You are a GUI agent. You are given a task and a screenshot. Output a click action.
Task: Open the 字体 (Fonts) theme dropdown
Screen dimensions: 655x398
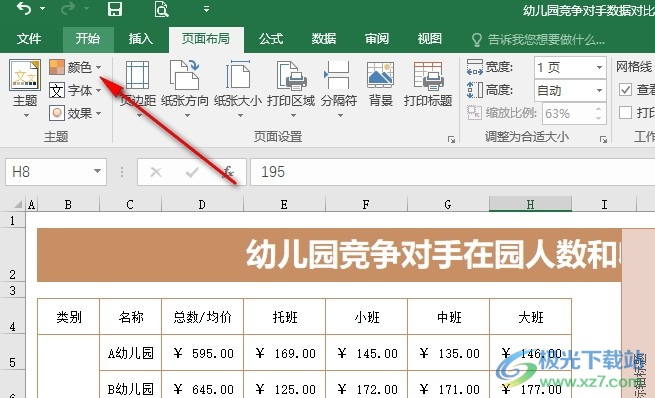[x=76, y=90]
